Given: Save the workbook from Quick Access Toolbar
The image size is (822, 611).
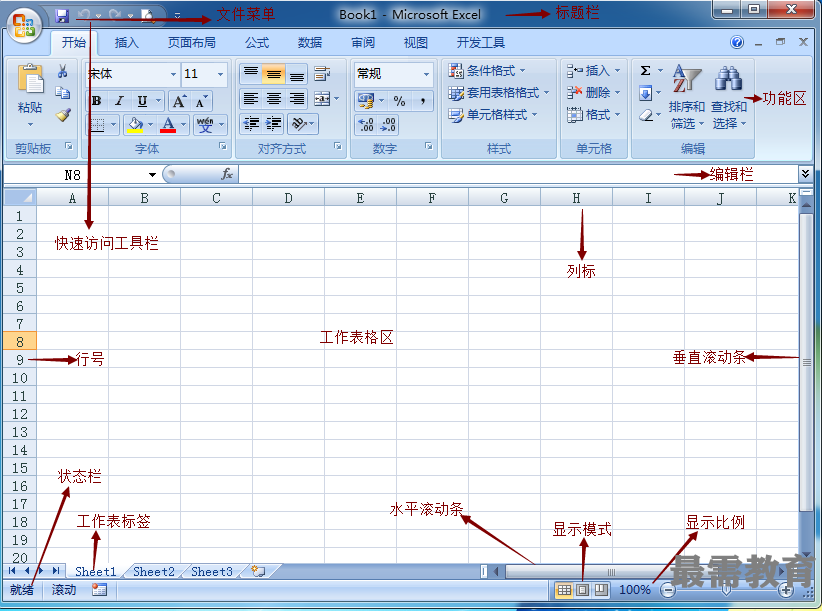Looking at the screenshot, I should pos(62,16).
